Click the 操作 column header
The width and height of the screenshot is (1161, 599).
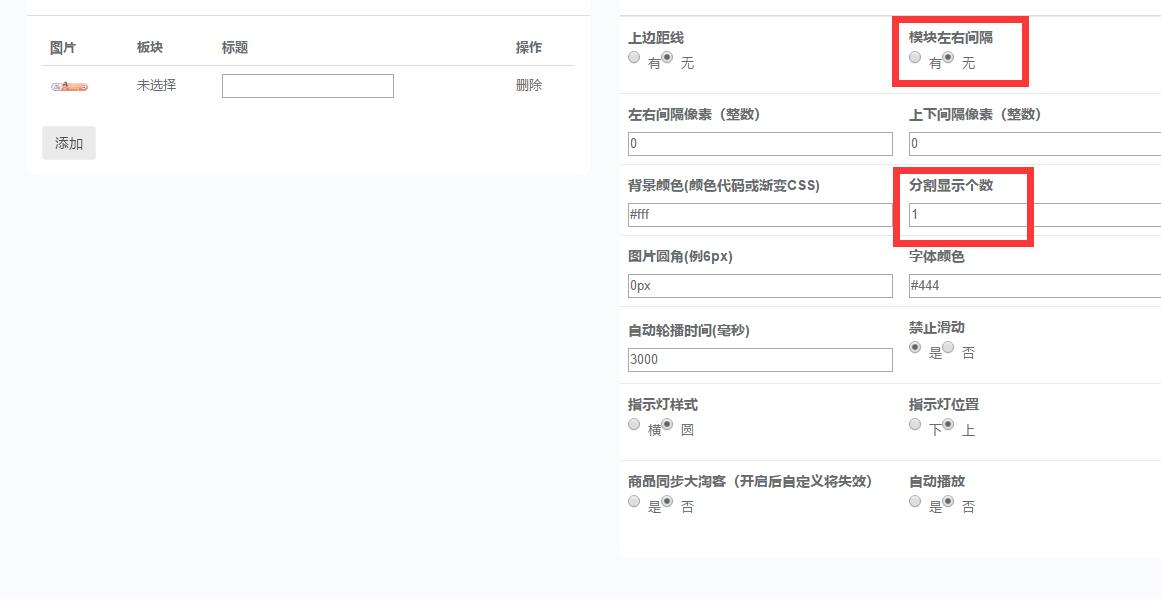[529, 47]
